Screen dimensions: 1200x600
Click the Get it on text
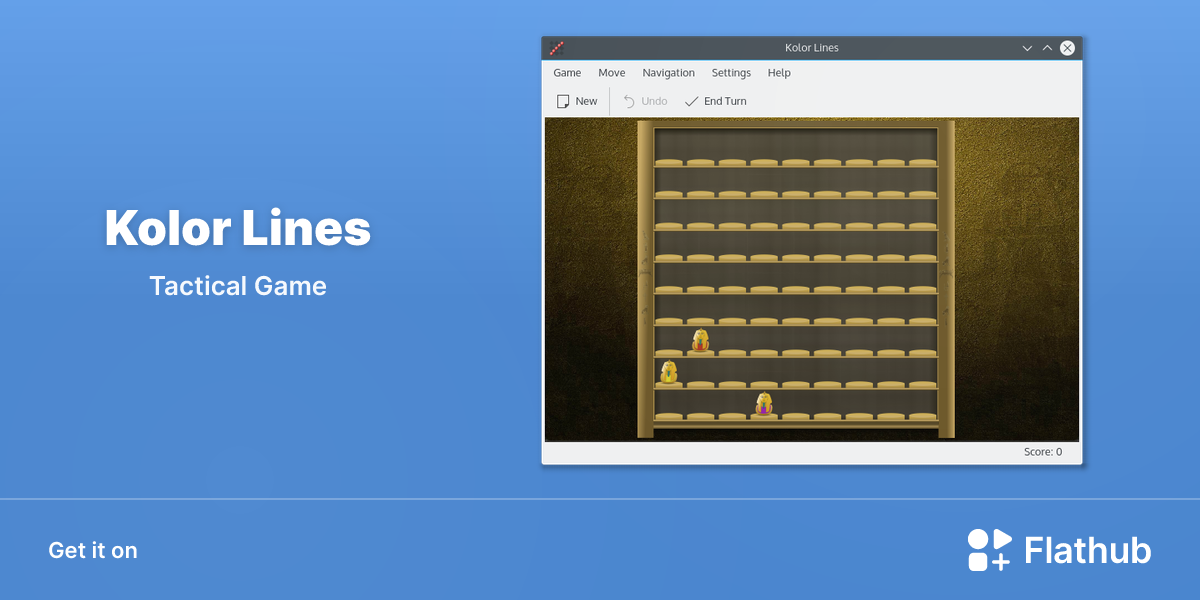93,550
